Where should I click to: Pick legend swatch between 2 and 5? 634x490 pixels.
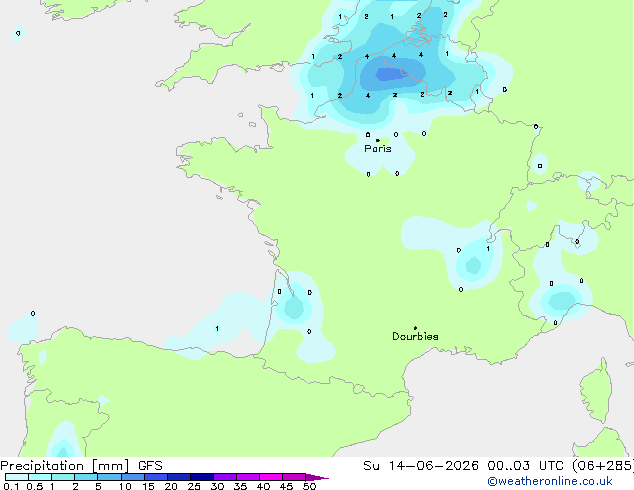pos(86,477)
